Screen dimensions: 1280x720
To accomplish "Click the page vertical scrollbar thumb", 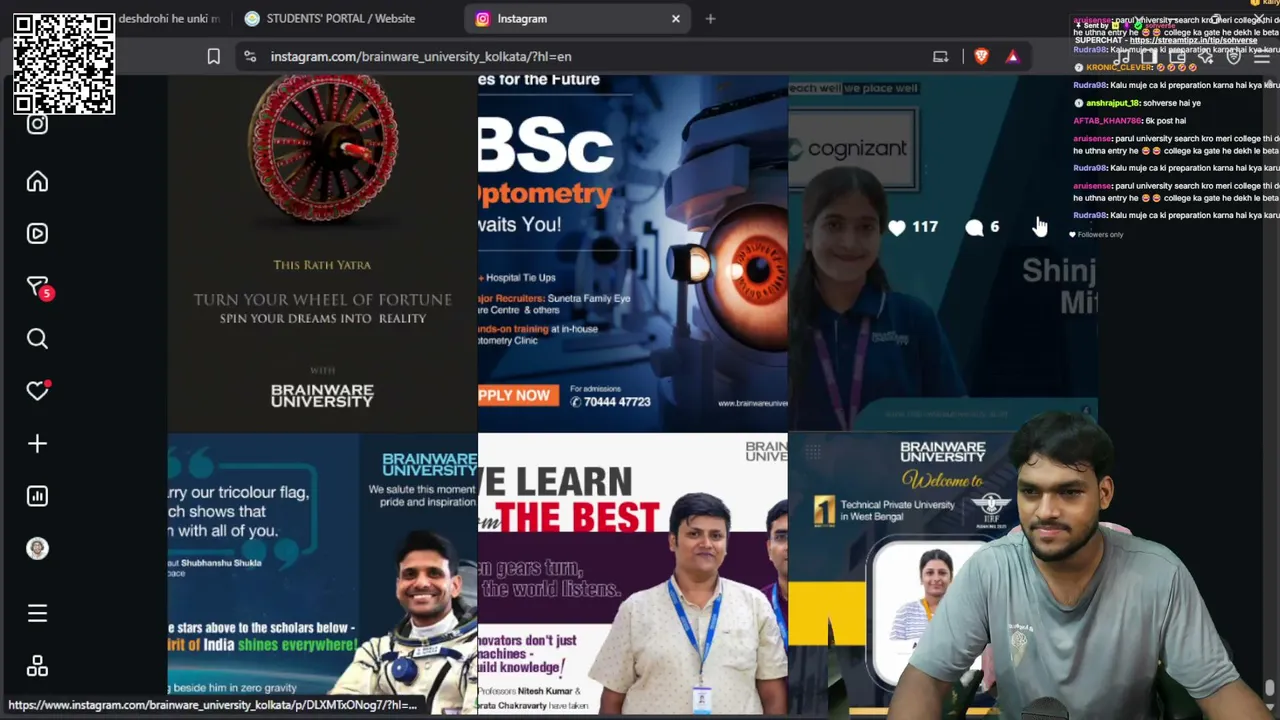I will [1269, 688].
